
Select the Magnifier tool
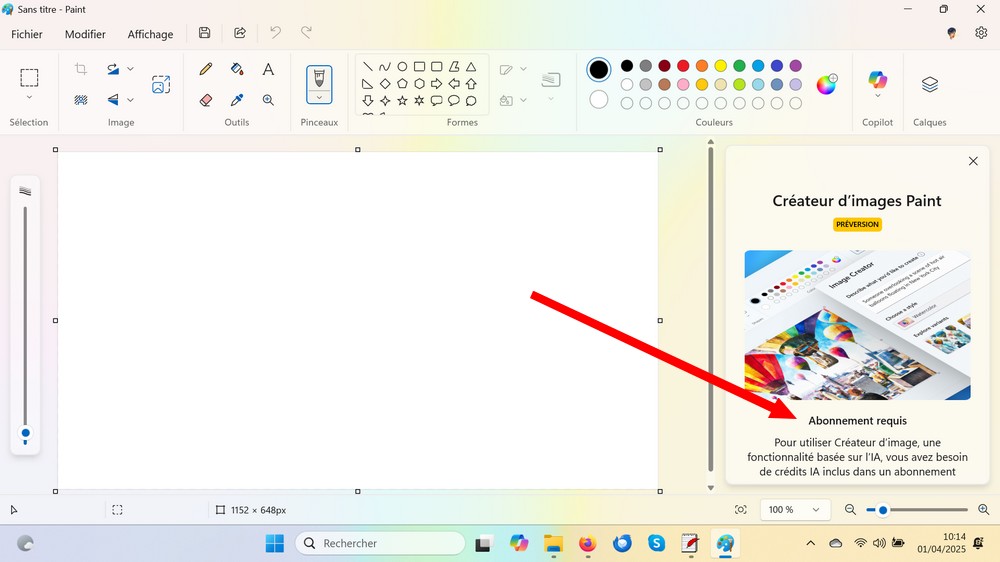268,100
